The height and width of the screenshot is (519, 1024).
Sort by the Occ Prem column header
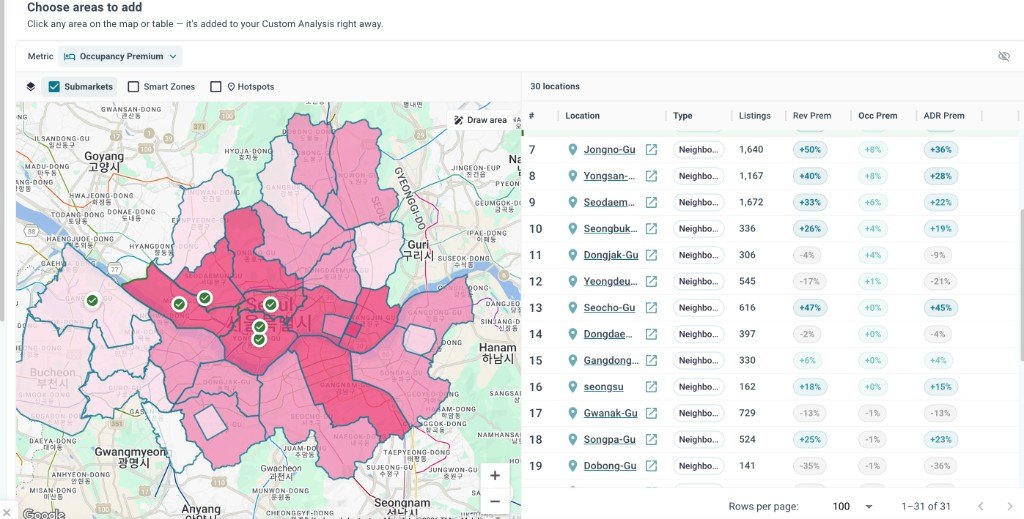pos(878,116)
